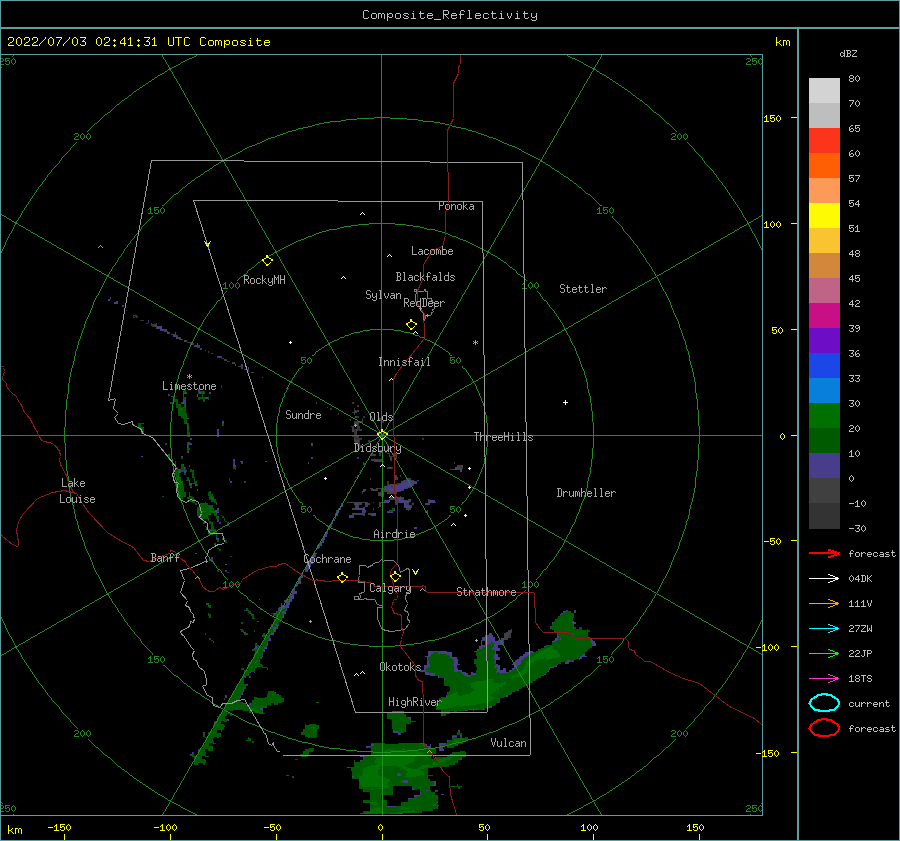Click the magenta 42-39 dBZ color swatch

click(x=824, y=316)
